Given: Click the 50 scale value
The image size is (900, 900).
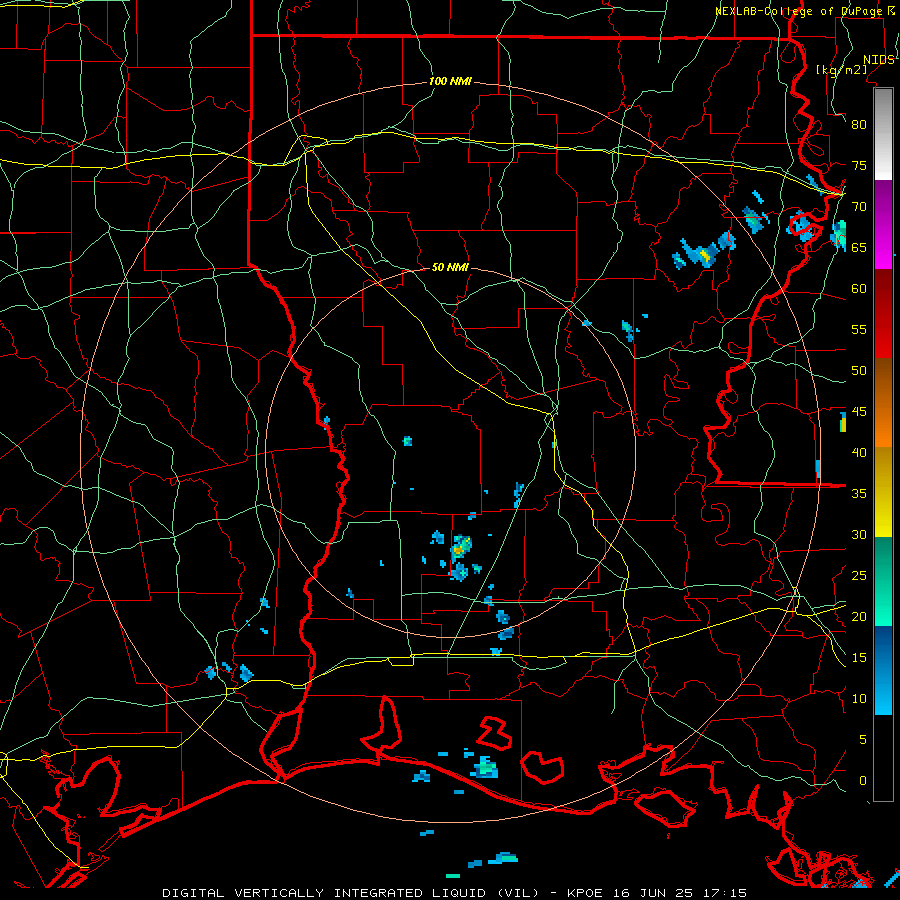Looking at the screenshot, I should (859, 371).
